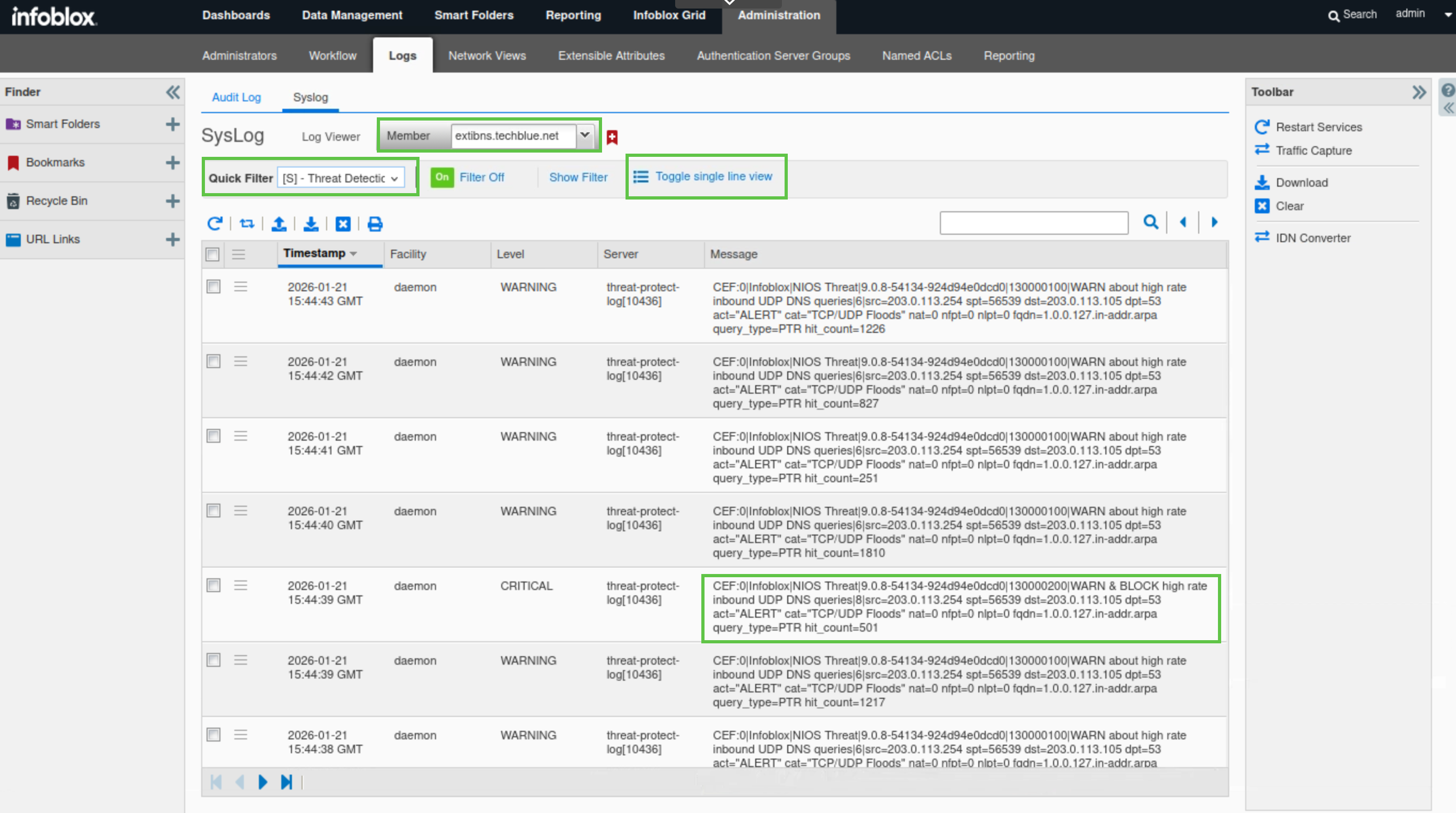Image resolution: width=1456 pixels, height=813 pixels.
Task: Collapse the Finder panel
Action: (172, 92)
